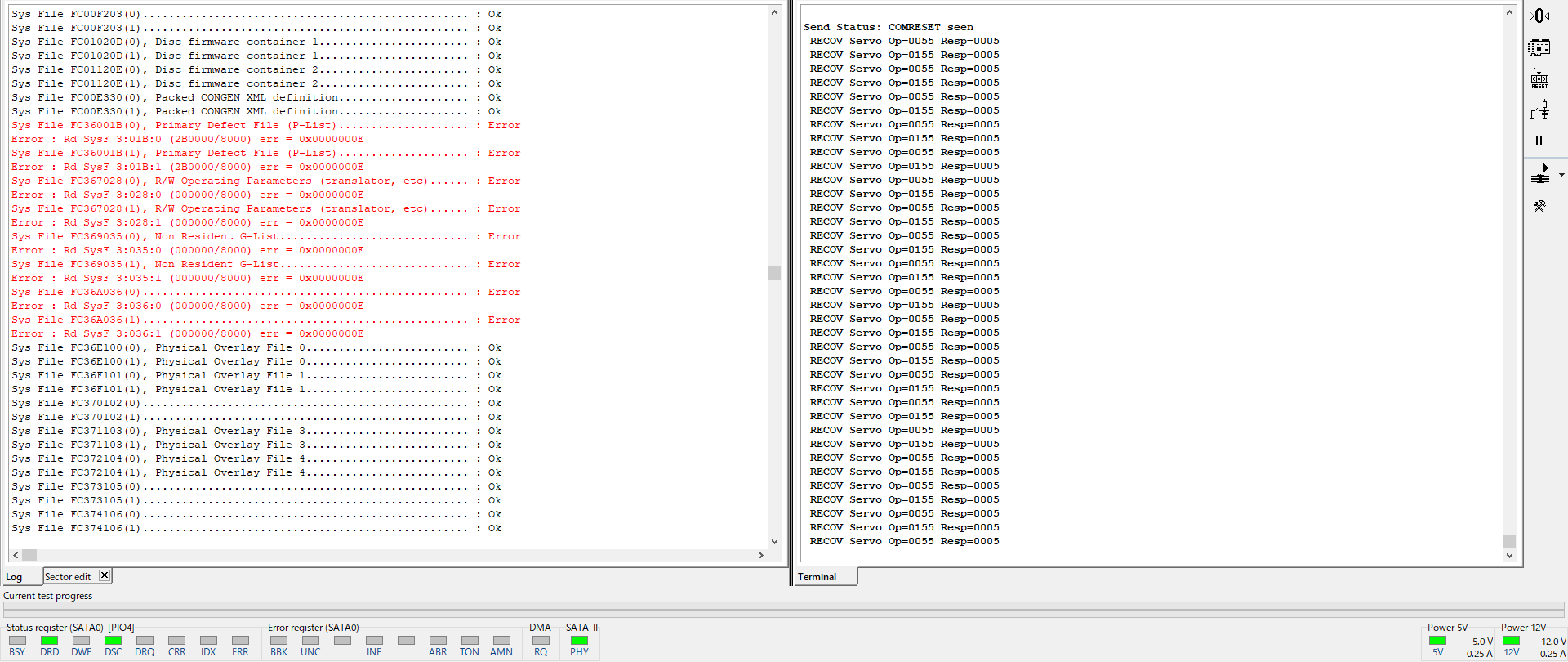Click the Current test progress bar

[x=784, y=609]
